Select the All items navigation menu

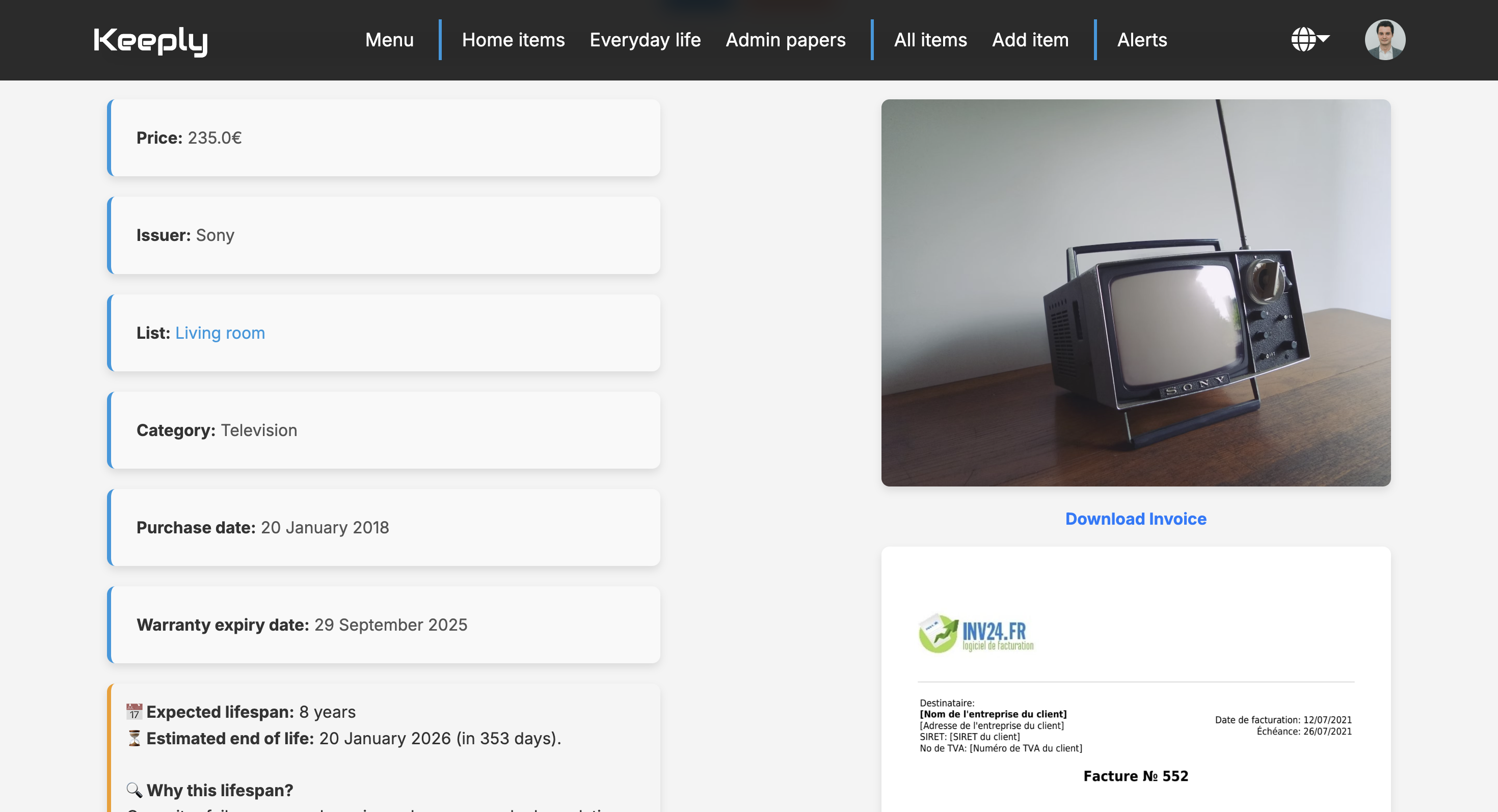tap(929, 40)
